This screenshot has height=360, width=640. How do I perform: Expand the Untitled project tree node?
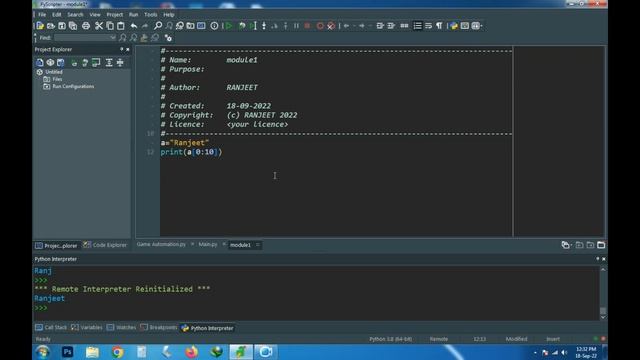[x=40, y=72]
